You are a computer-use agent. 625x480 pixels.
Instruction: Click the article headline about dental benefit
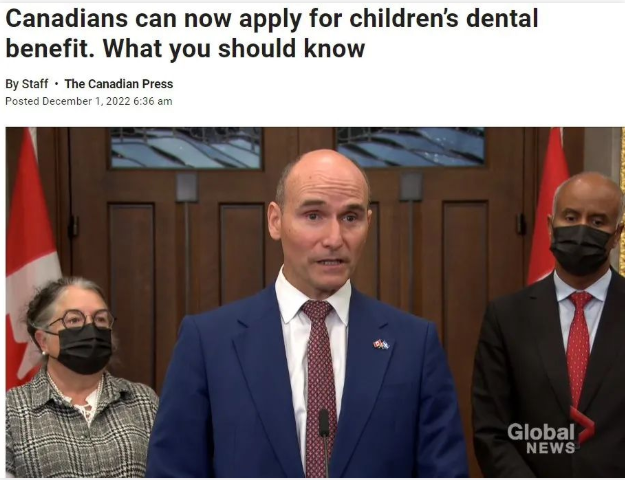click(271, 33)
